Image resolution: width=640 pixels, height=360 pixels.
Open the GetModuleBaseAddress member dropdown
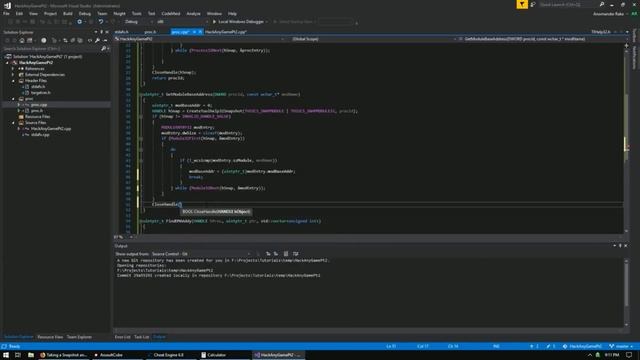543,39
